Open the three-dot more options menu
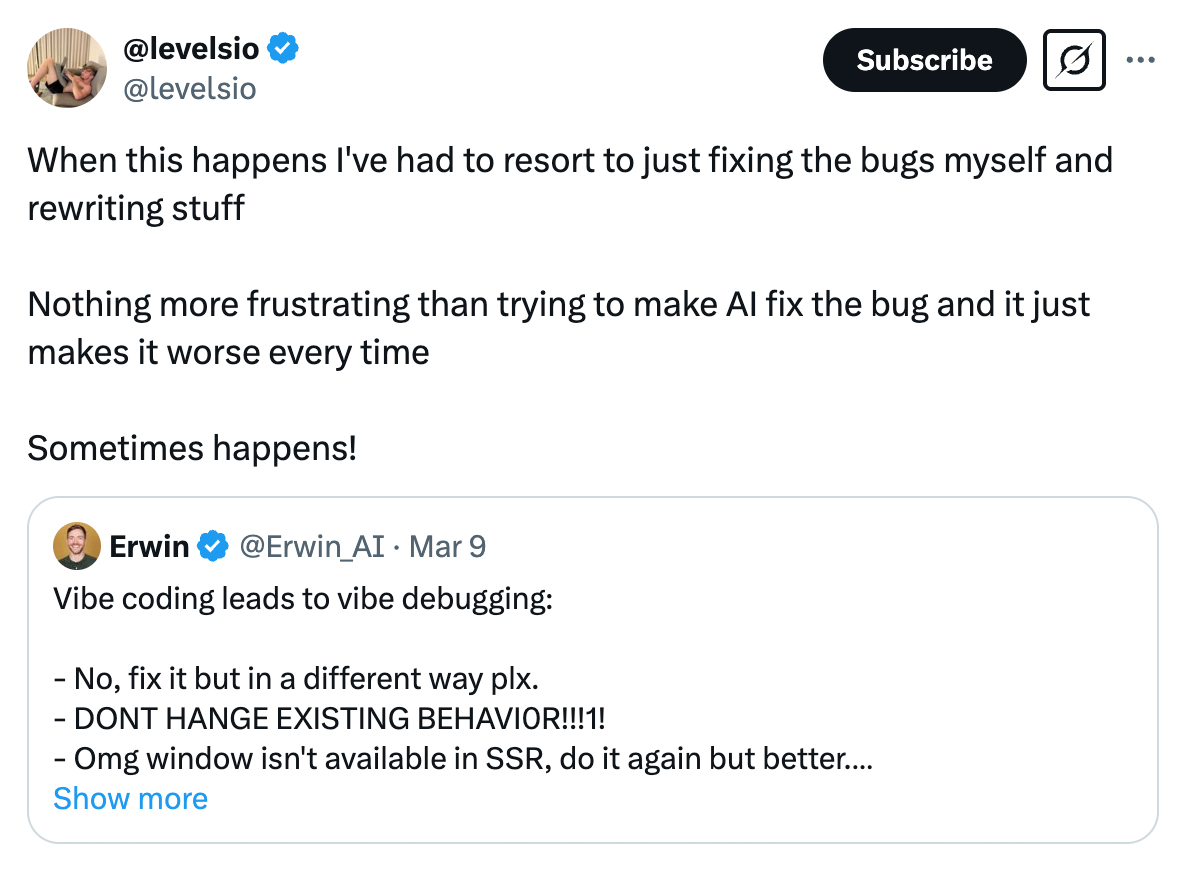Viewport: 1188px width, 870px height. click(1140, 60)
